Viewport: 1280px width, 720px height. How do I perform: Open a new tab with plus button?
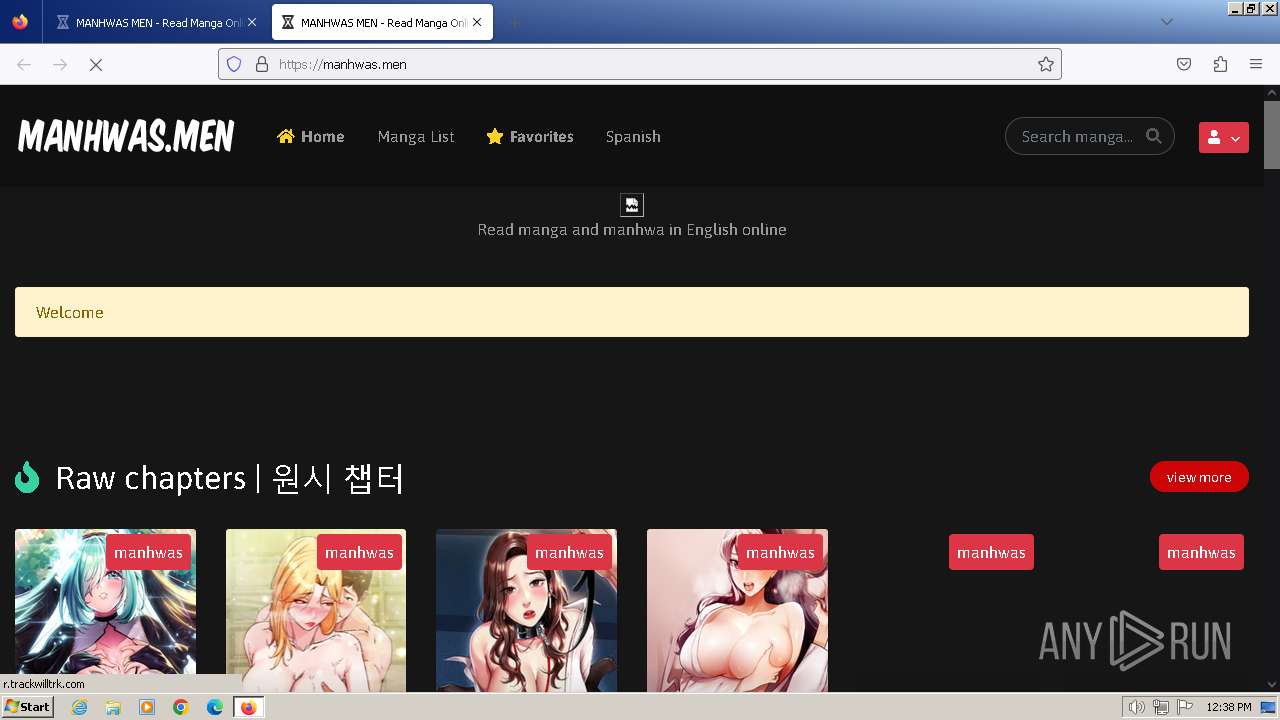coord(514,22)
